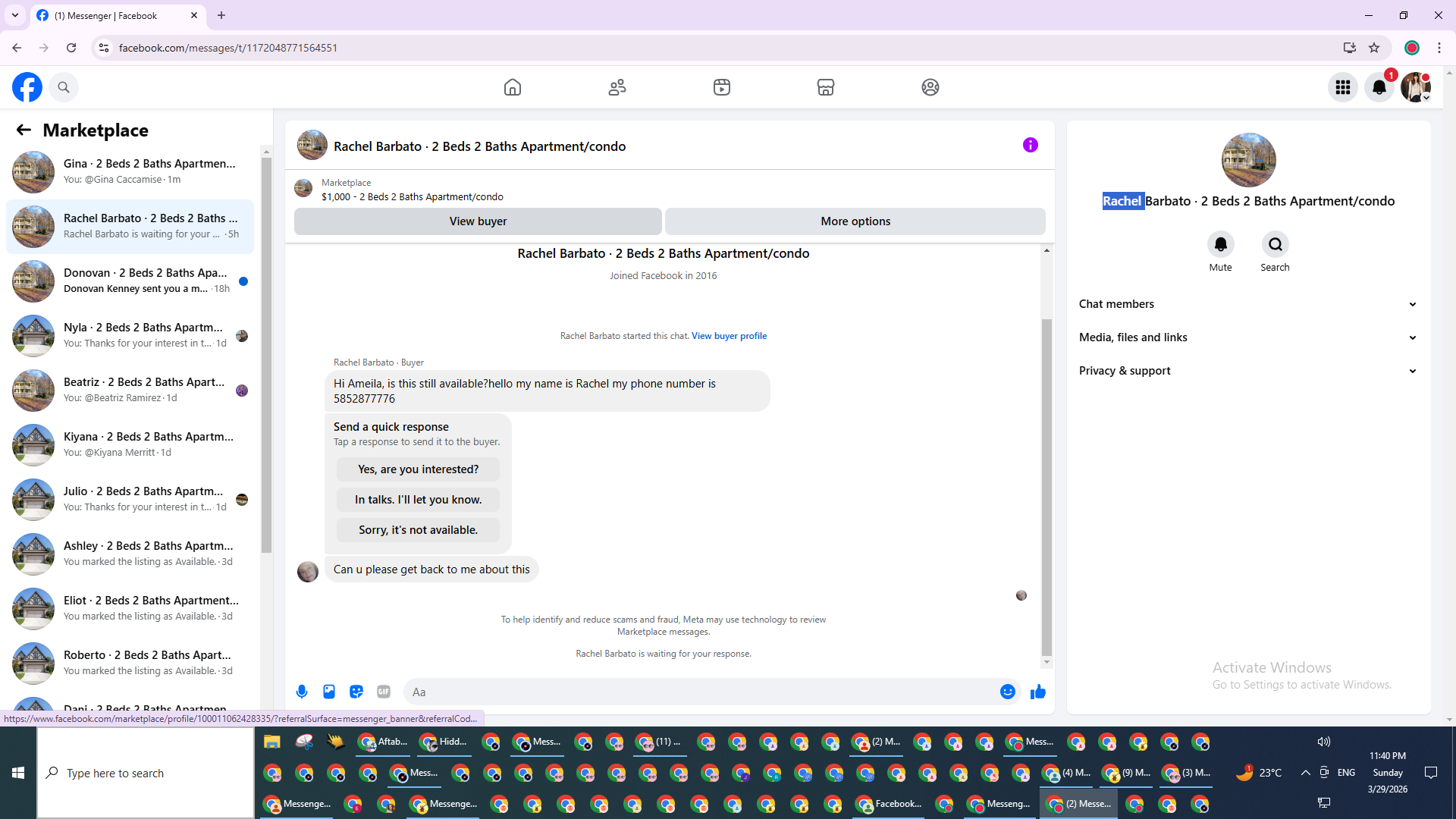This screenshot has height=819, width=1456.
Task: Open Chrome three-dot menu
Action: pyautogui.click(x=1439, y=48)
